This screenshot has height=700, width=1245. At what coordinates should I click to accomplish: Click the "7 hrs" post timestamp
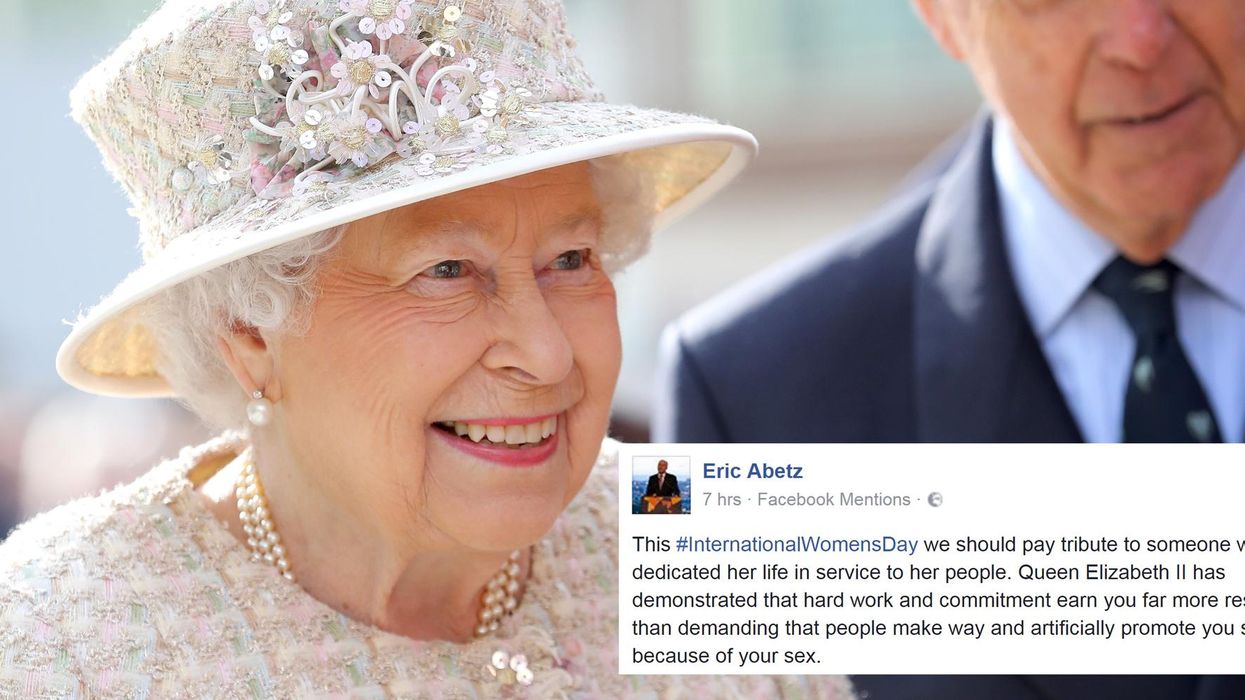pos(721,499)
